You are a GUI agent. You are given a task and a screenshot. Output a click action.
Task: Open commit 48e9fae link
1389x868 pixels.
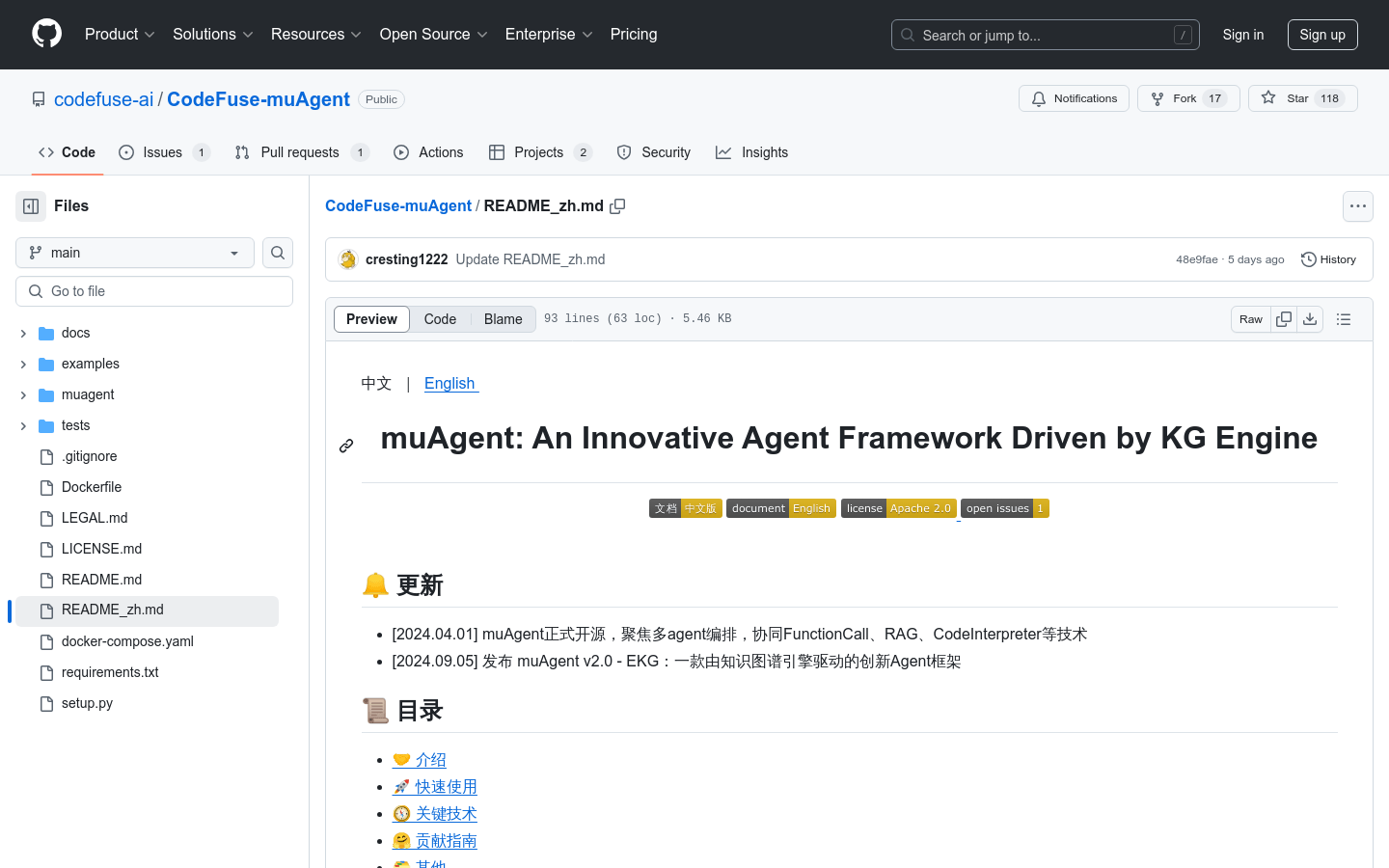click(1196, 259)
